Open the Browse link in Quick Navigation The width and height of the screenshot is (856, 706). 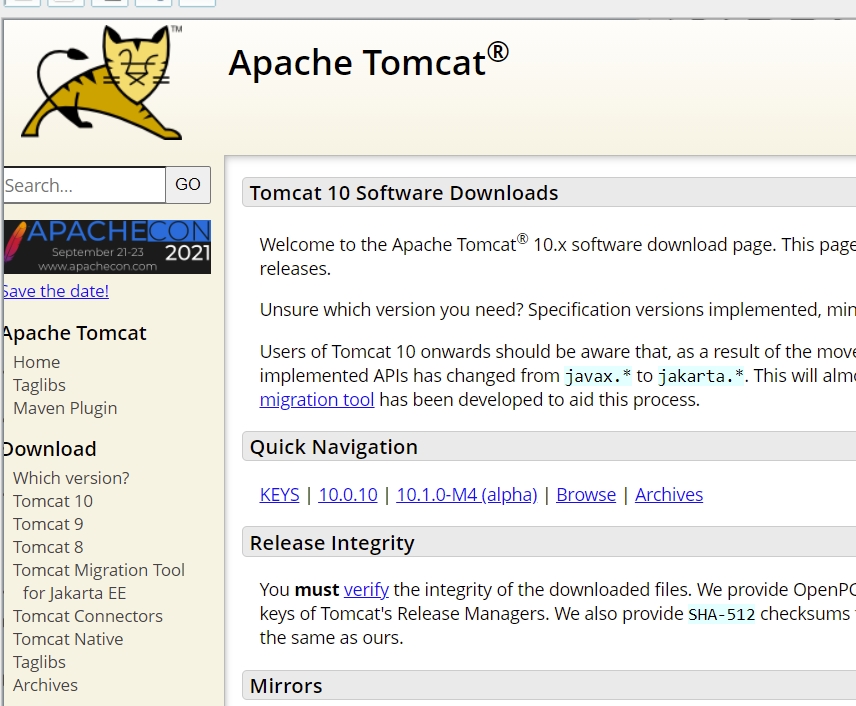(x=586, y=495)
